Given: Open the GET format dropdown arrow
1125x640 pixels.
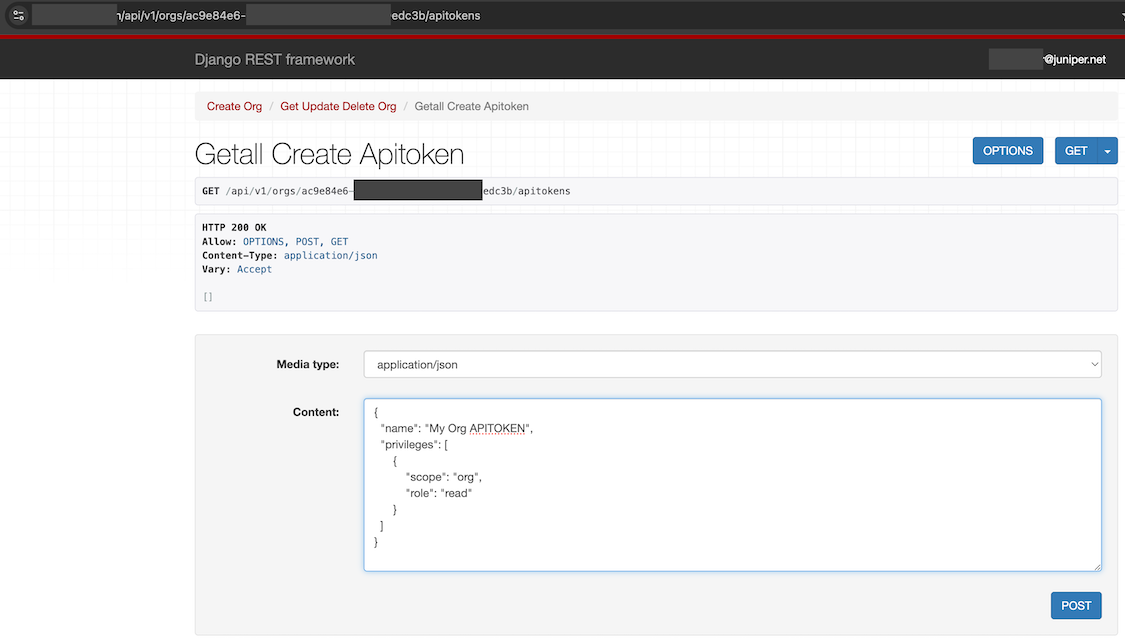Looking at the screenshot, I should tap(1108, 151).
